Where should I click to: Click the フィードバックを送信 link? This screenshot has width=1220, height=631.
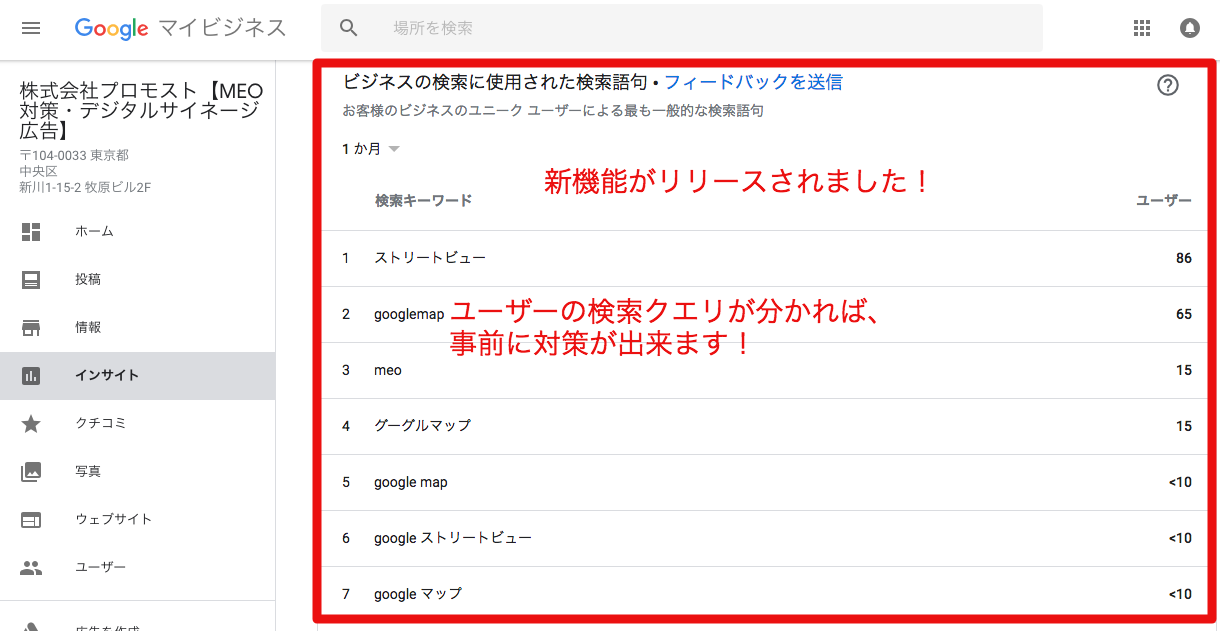point(753,82)
